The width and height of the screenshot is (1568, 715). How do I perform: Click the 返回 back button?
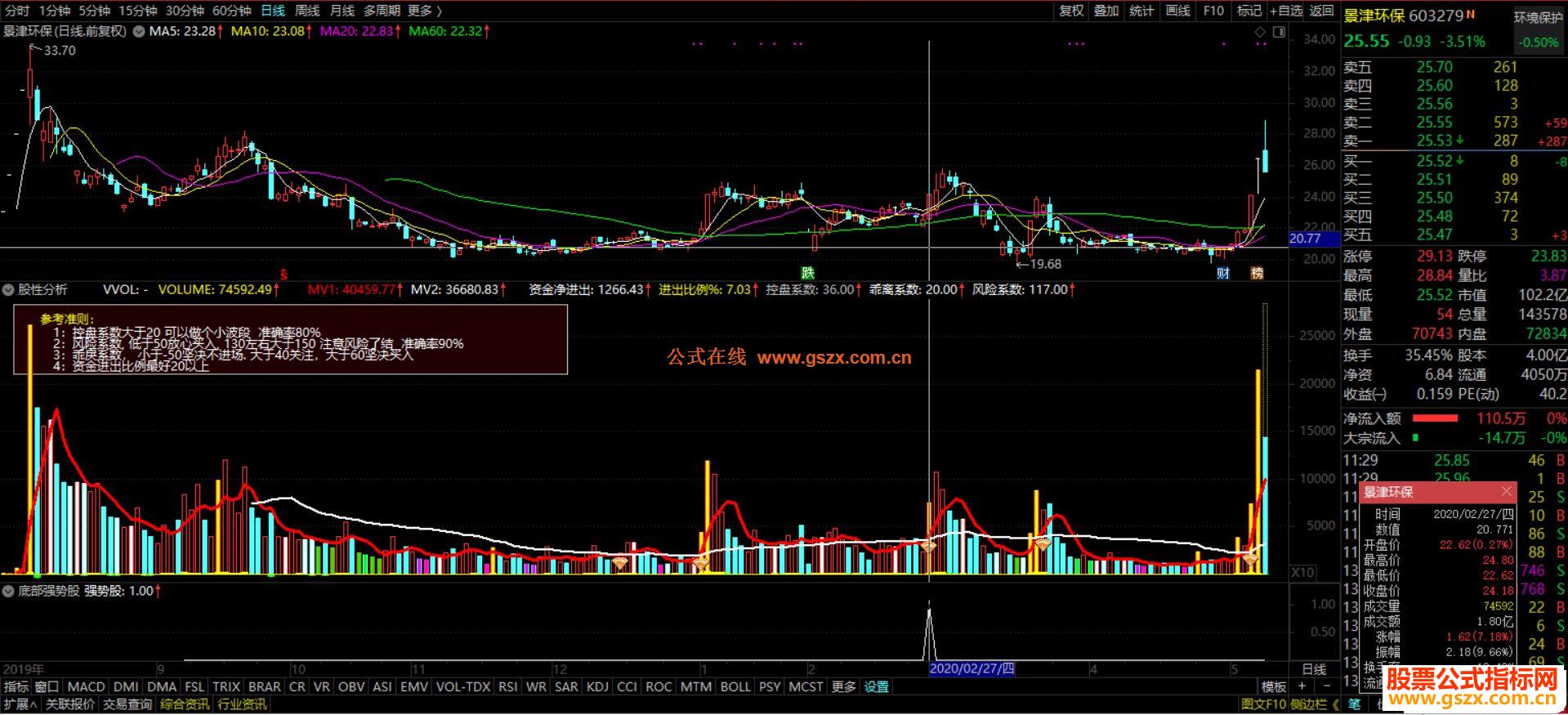tap(1321, 11)
